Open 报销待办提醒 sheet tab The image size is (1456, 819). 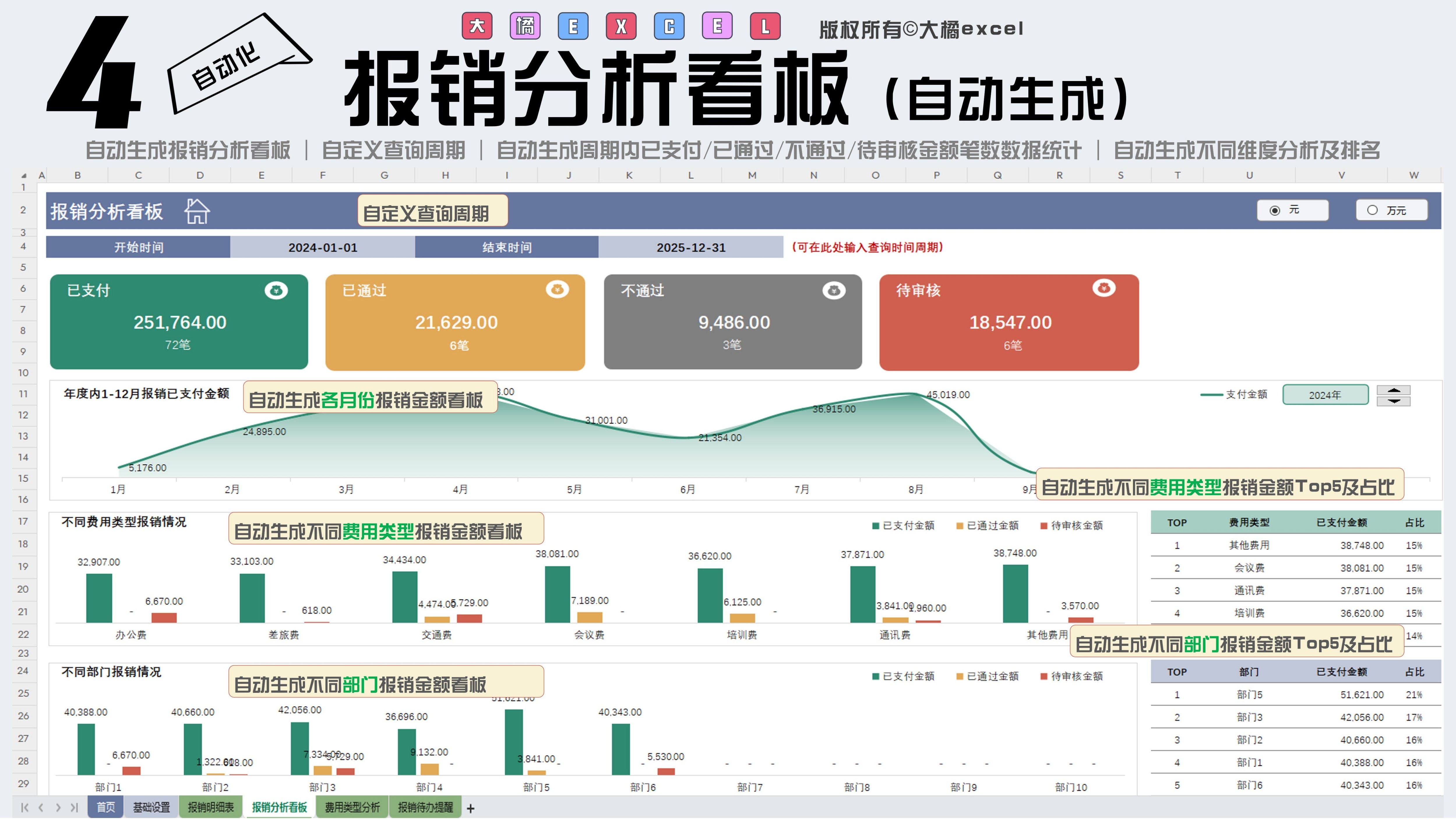pos(425,807)
